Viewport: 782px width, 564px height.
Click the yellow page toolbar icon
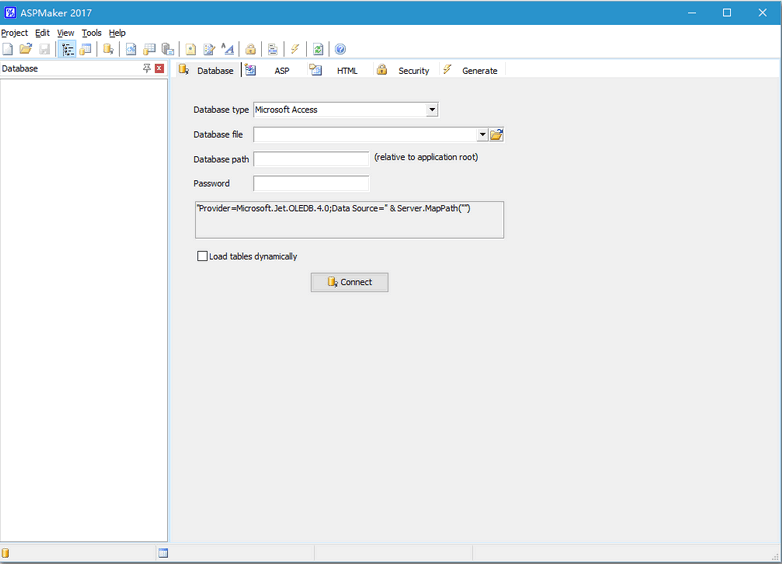(x=191, y=49)
